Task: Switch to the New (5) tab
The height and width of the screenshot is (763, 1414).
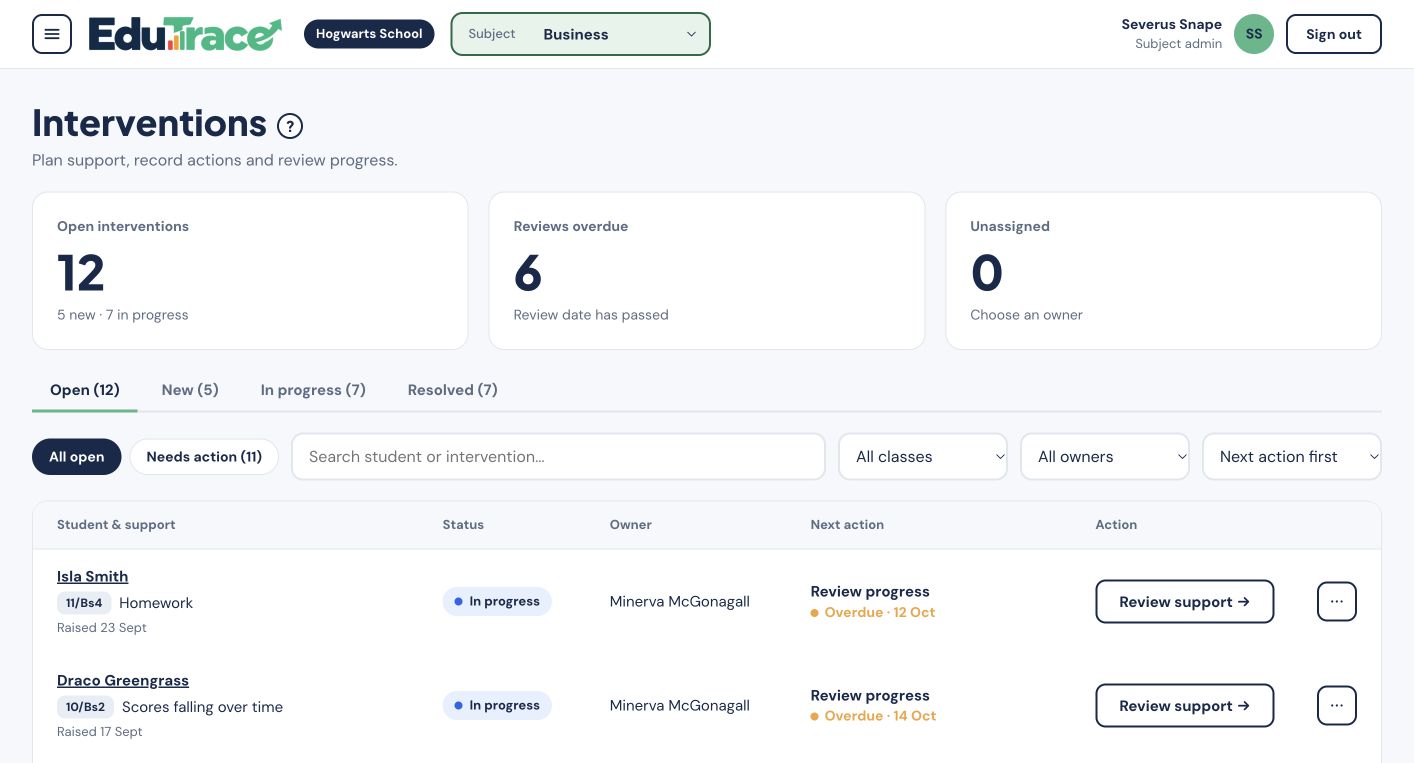Action: (x=190, y=390)
